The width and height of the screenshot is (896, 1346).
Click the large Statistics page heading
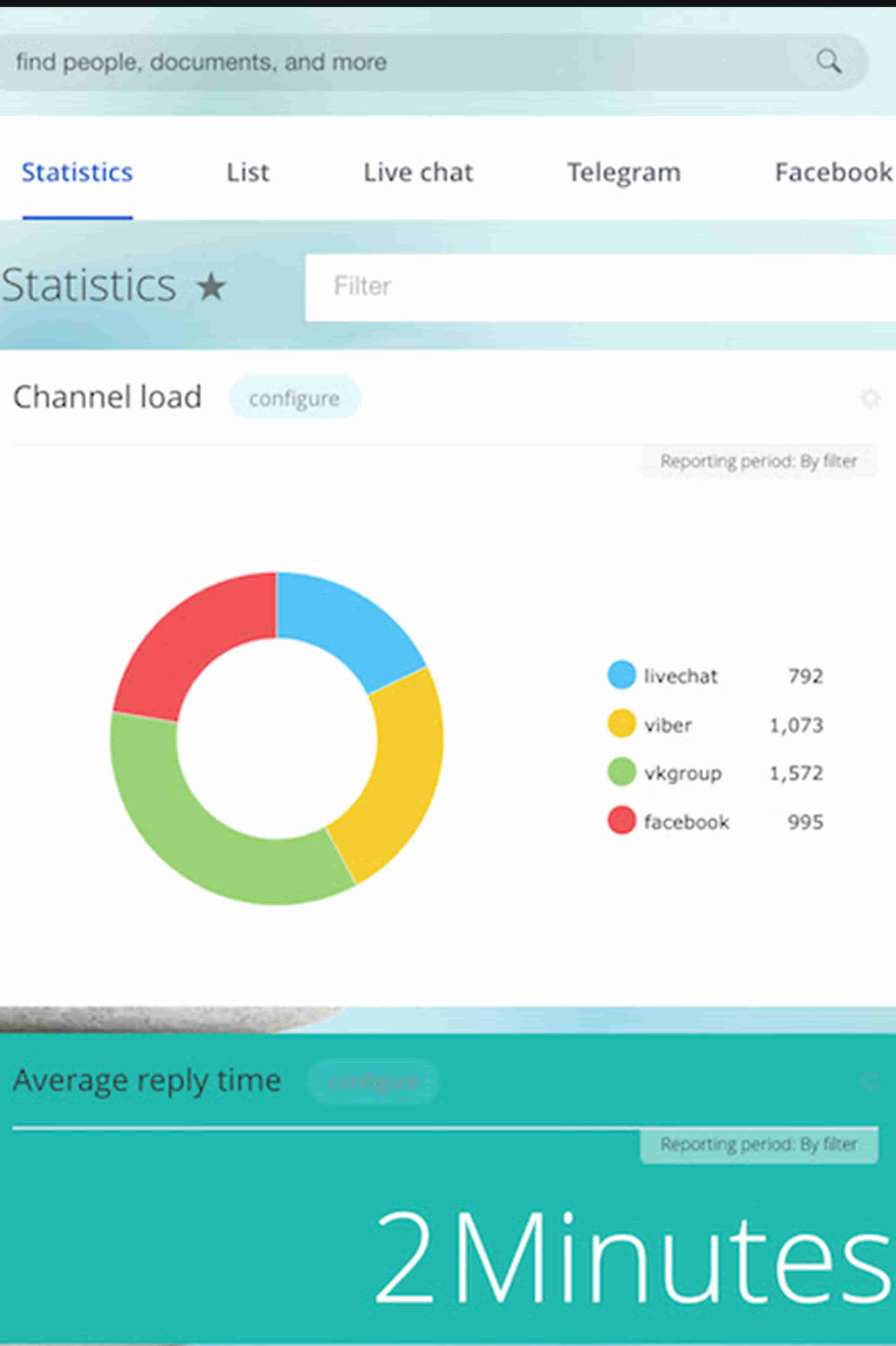tap(89, 285)
